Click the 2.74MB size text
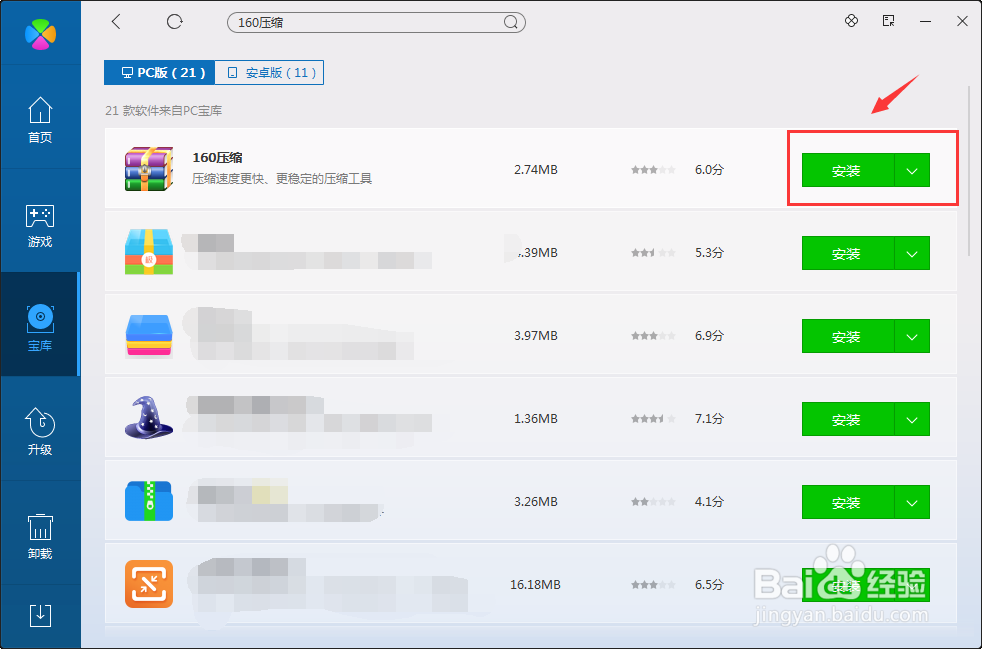982x649 pixels. pos(535,170)
